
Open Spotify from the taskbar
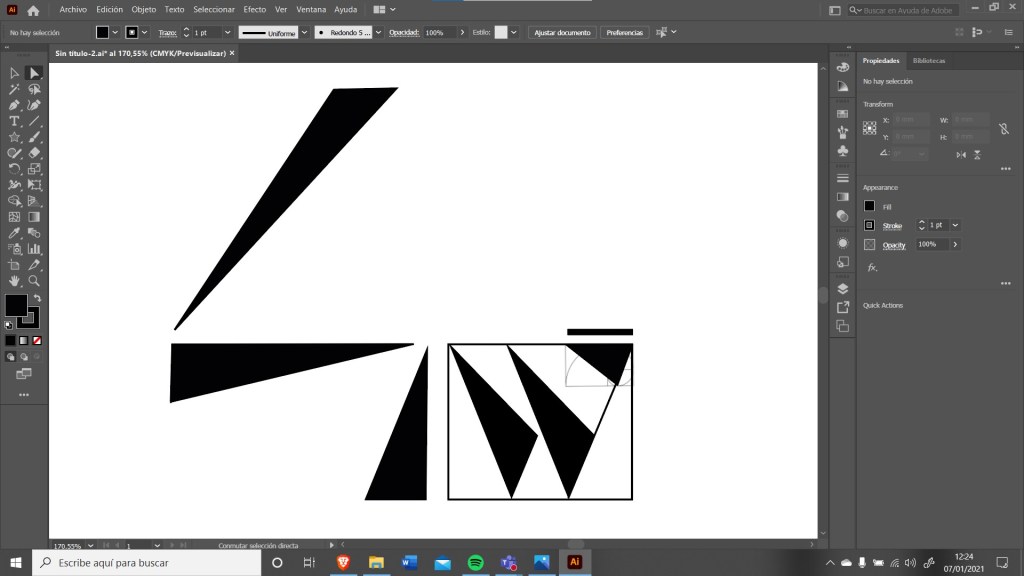point(475,563)
